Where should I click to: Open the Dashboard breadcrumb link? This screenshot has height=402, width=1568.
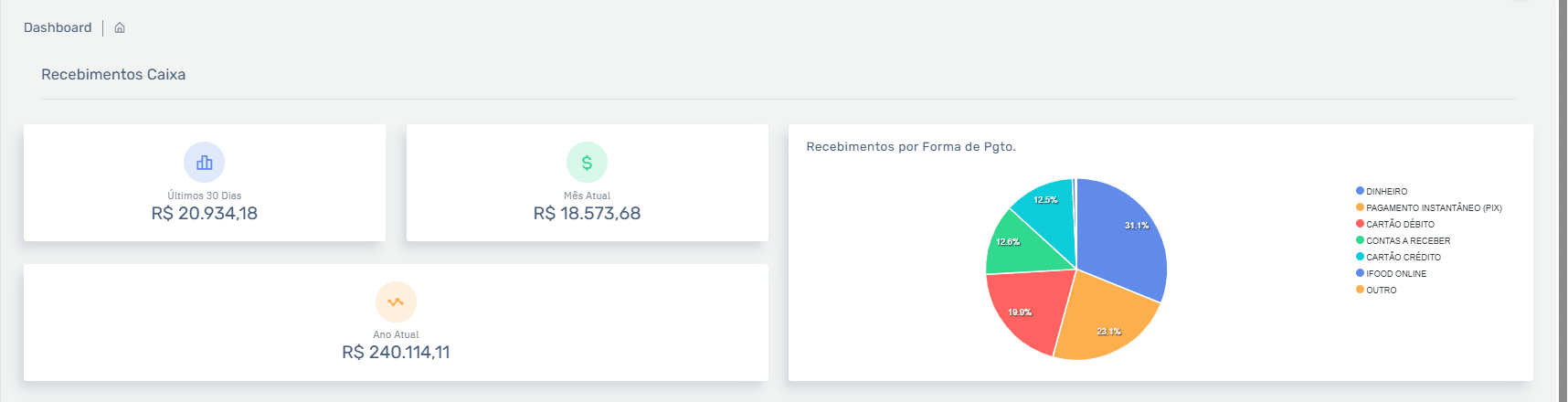coord(58,28)
